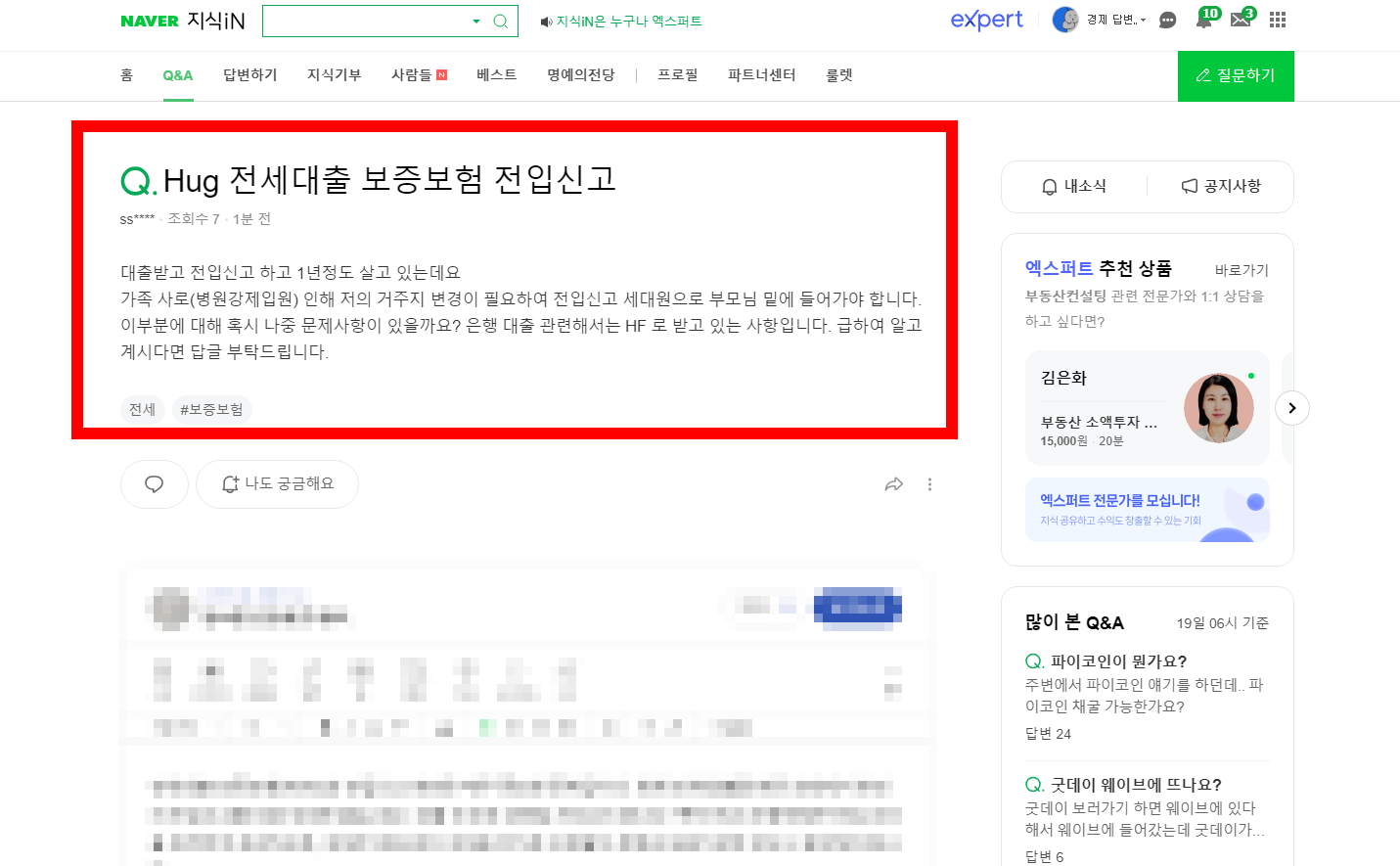Click the next arrow in expert carousel
Screen dimensions: 1400x866
(x=1292, y=408)
